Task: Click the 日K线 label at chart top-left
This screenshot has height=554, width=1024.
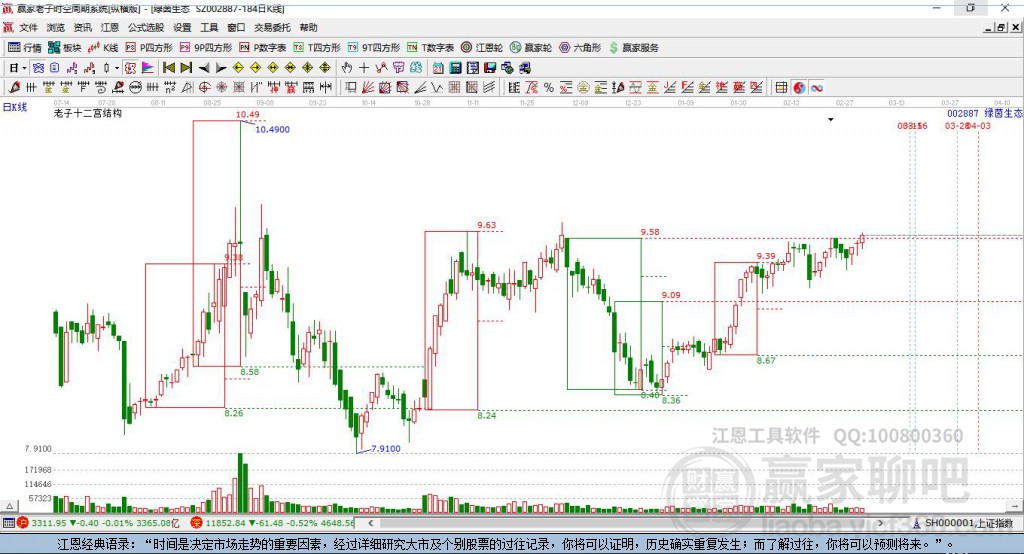Action: (x=15, y=107)
